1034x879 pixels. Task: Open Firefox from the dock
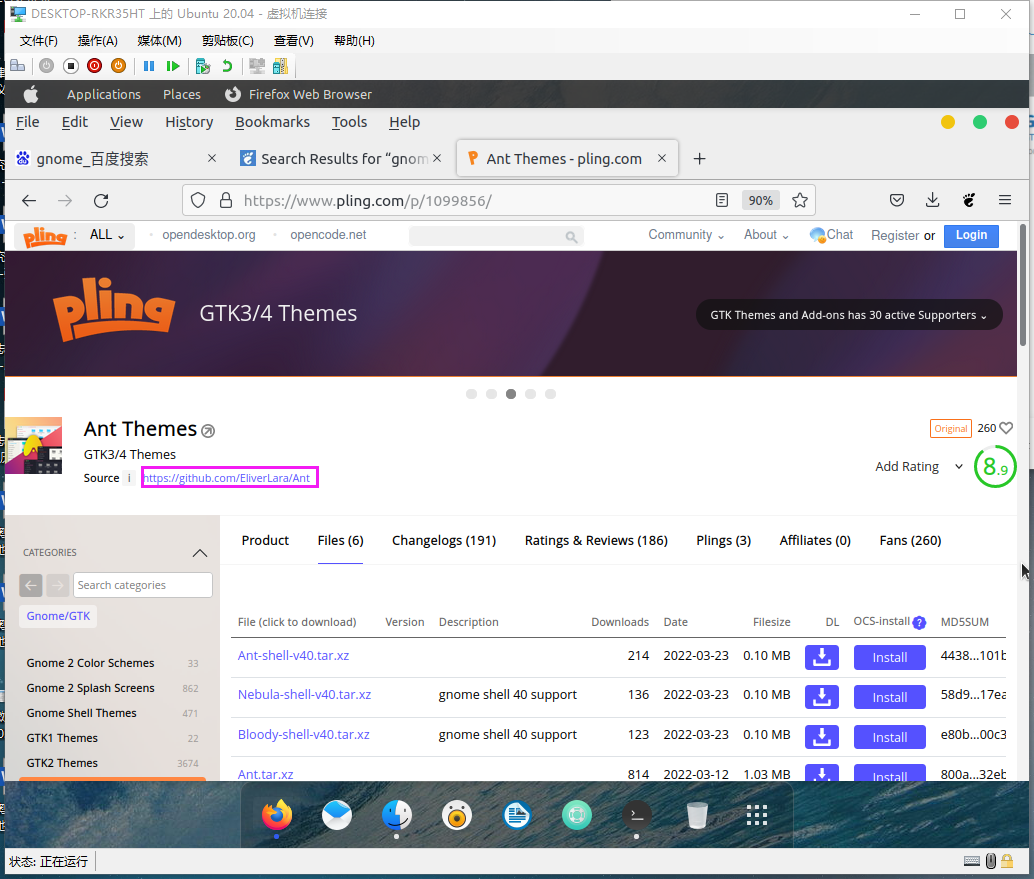[277, 816]
